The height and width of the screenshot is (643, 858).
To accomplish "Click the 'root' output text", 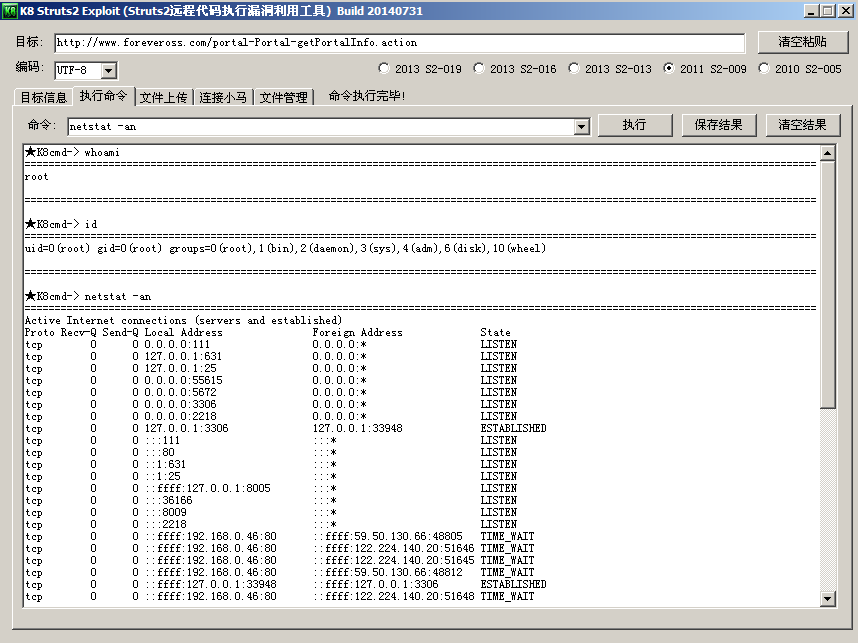I will 37,177.
